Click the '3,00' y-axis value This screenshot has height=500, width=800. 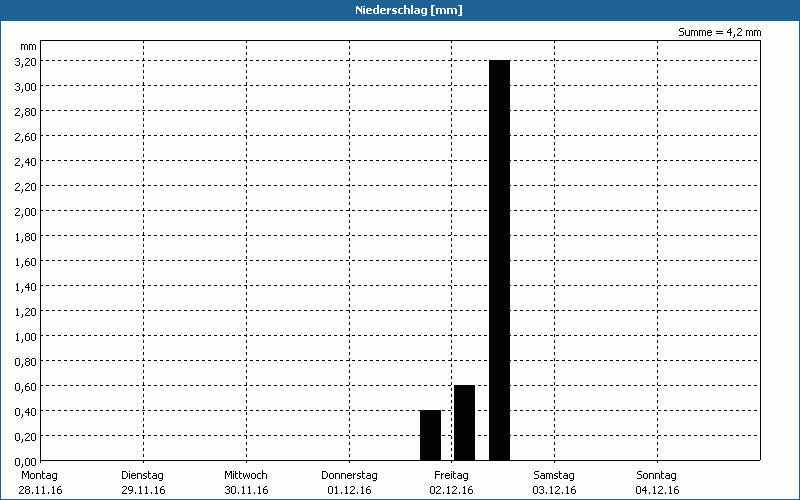tap(26, 87)
